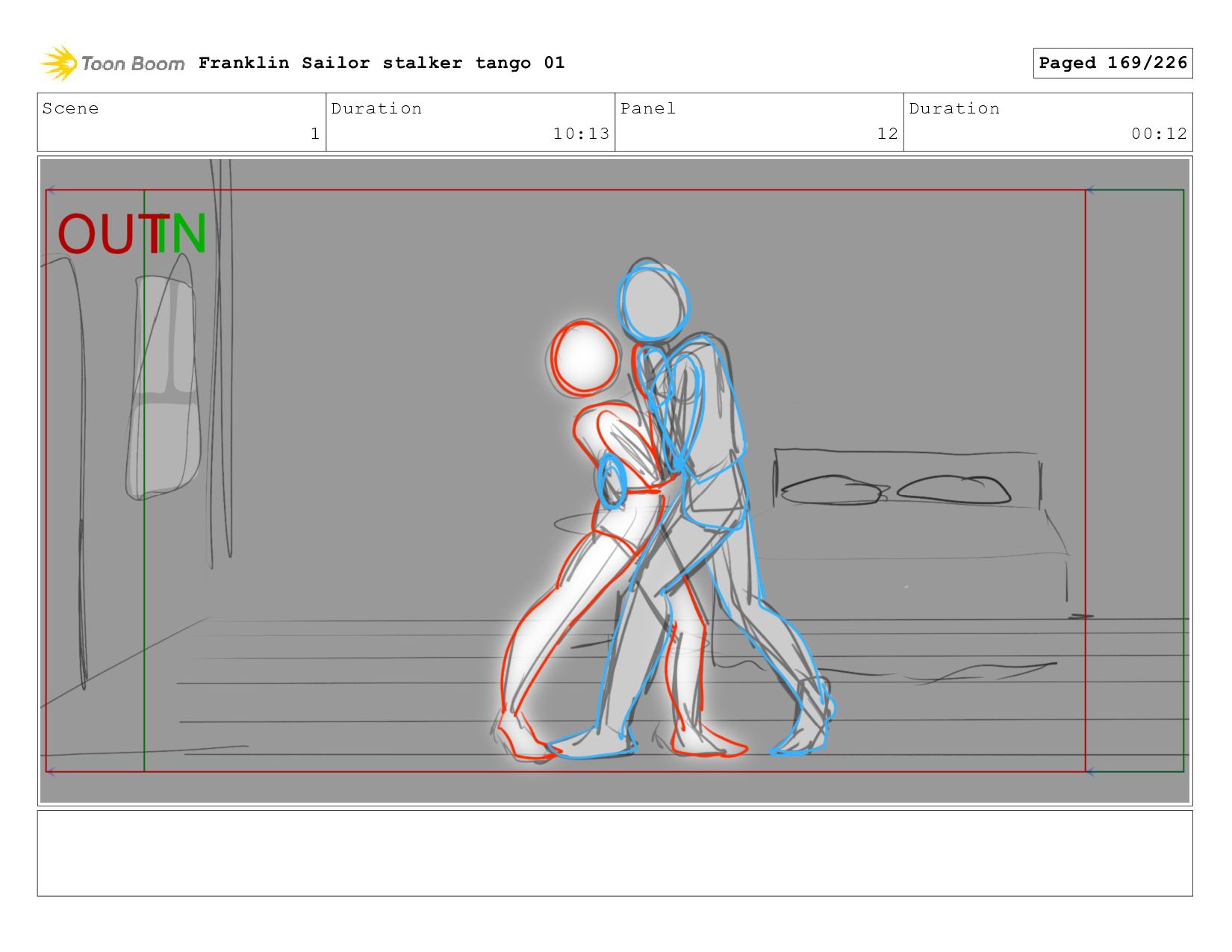Select scene number value '1'
This screenshot has width=1232, height=952.
pyautogui.click(x=315, y=134)
